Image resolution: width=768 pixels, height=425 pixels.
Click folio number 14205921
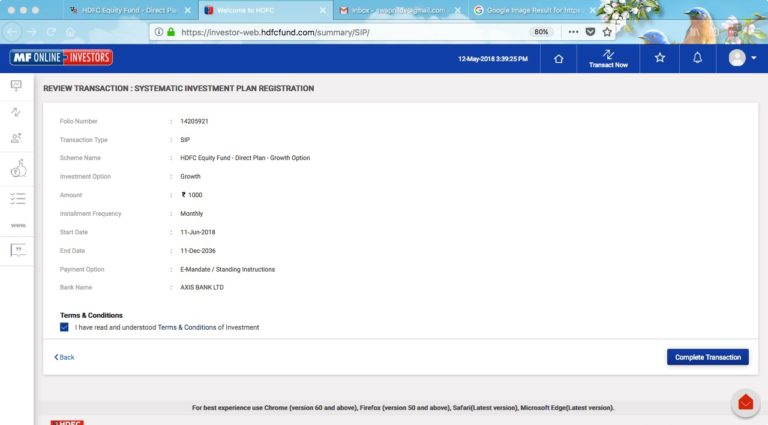tap(194, 121)
